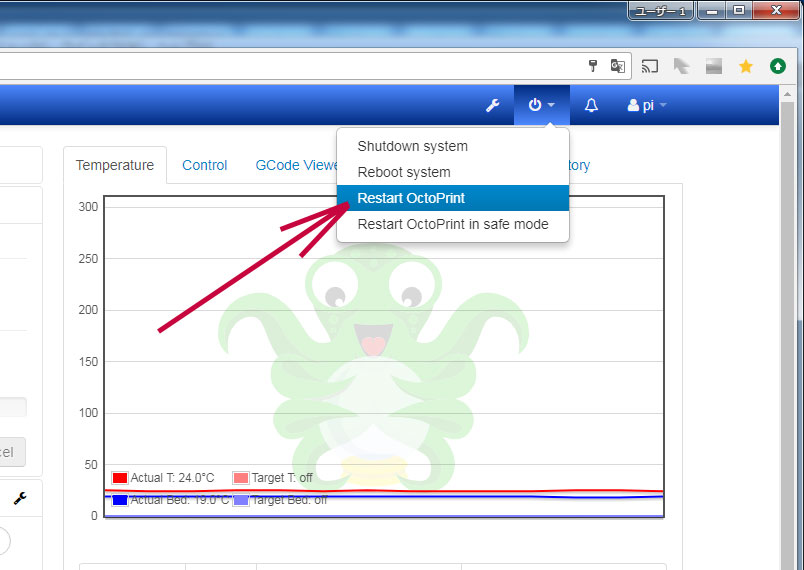Click the green up-arrow extension icon

pos(778,66)
